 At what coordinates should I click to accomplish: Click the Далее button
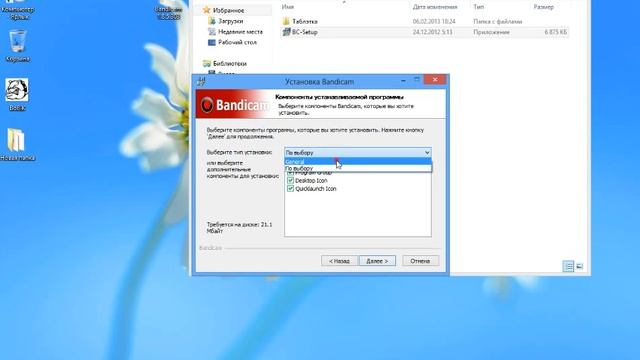(x=378, y=261)
